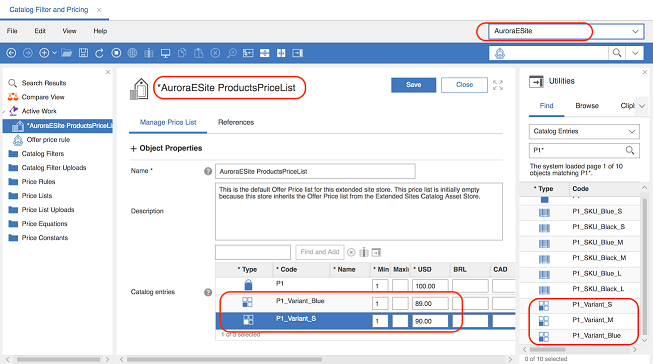Open the dropdown arrow beside the plus icon

click(x=54, y=53)
